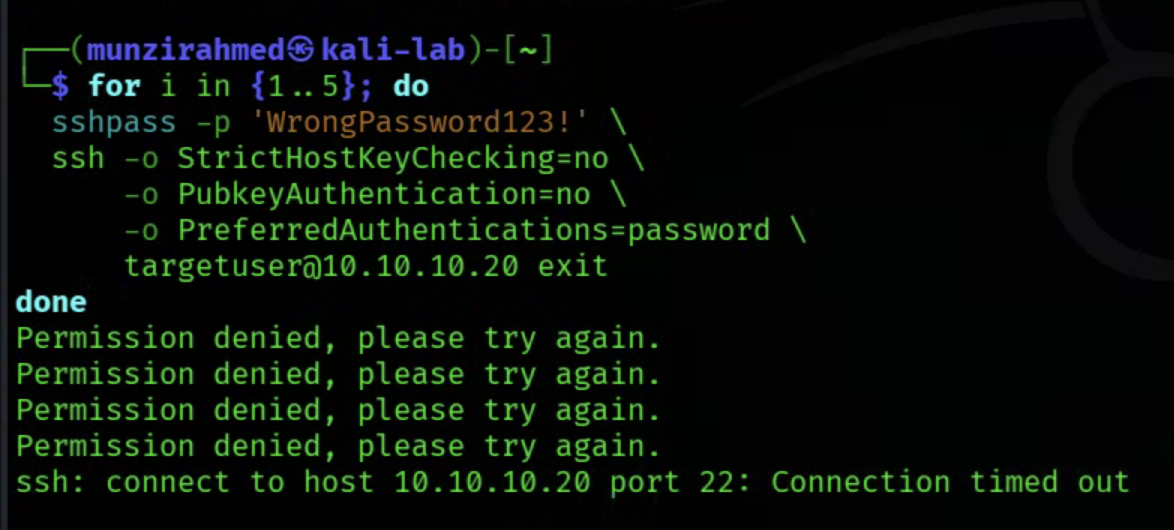Click the 'Connection timed out' text

click(950, 482)
